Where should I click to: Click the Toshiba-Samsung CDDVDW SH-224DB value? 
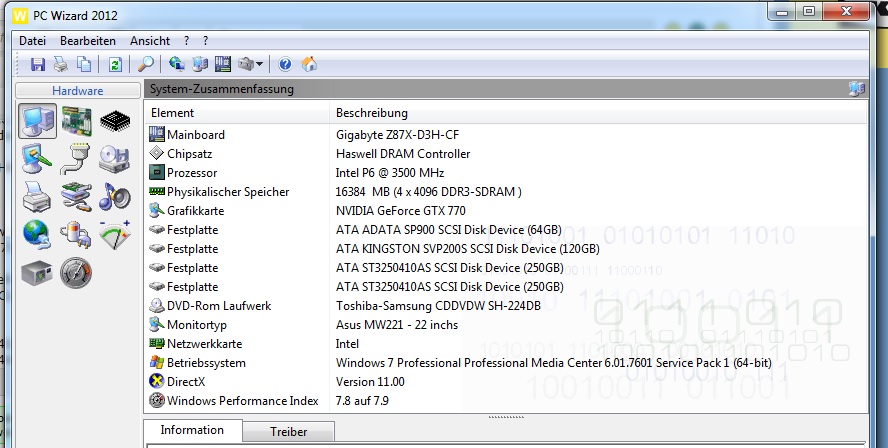438,306
